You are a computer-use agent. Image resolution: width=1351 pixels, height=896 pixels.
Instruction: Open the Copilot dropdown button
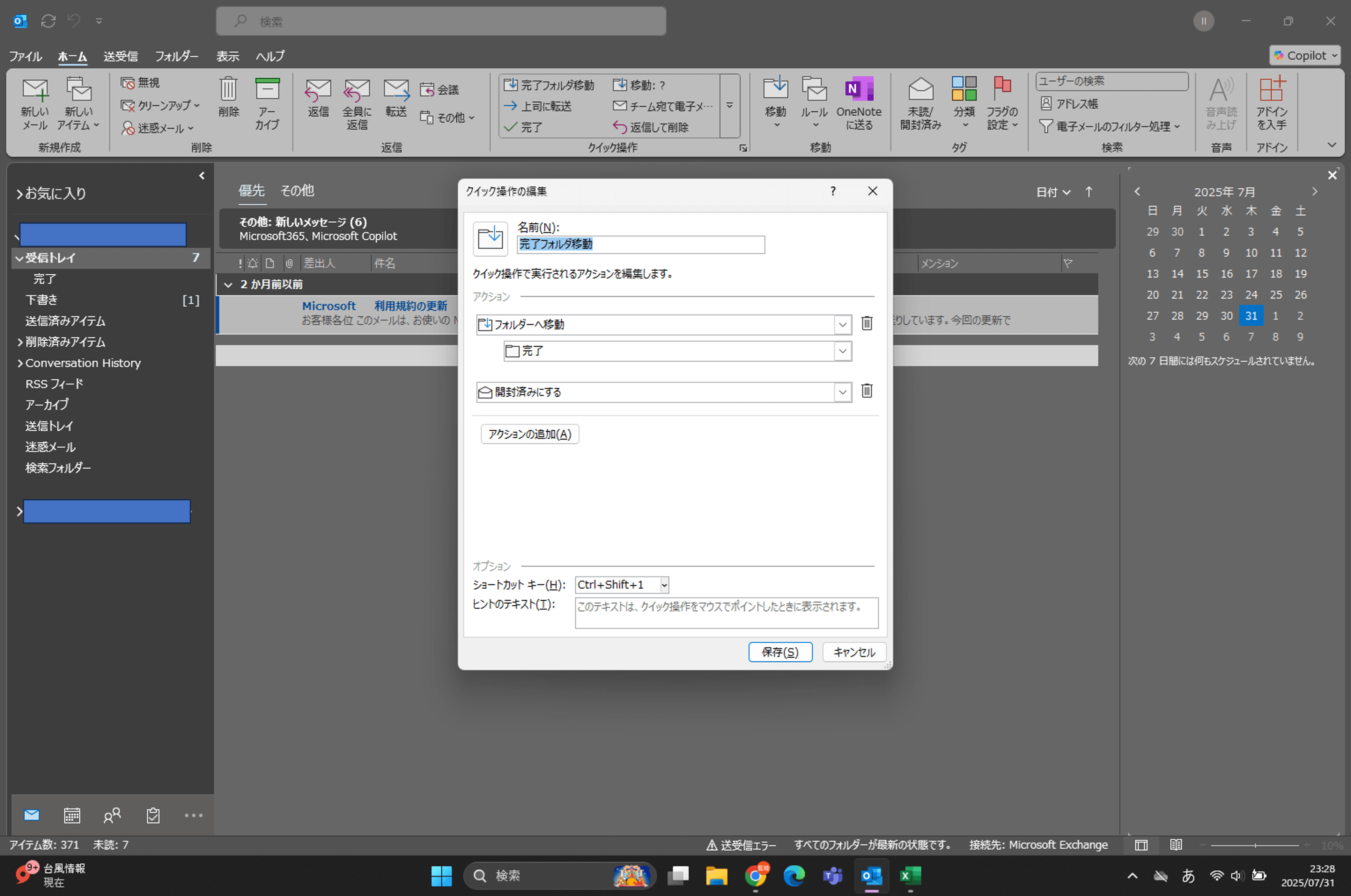(x=1305, y=56)
